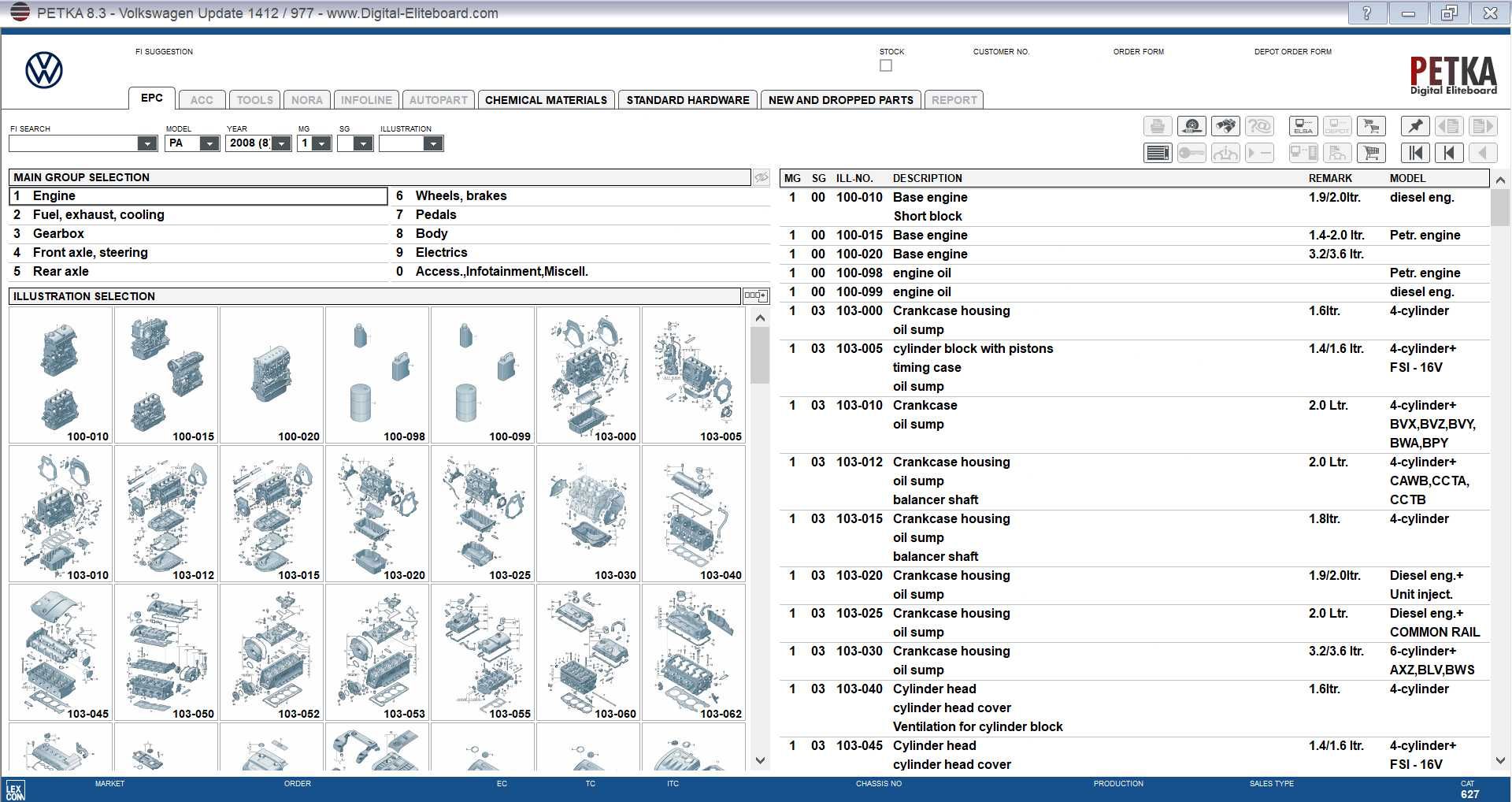
Task: Click the help question-mark button in the title bar
Action: tap(1366, 13)
